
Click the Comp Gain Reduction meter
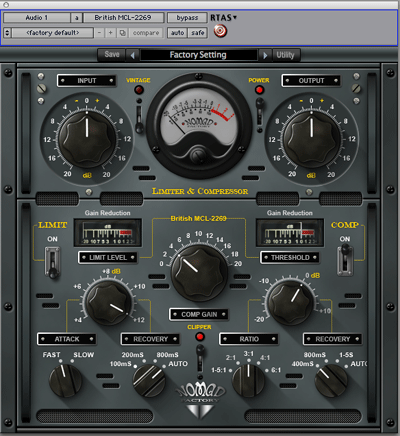[289, 232]
